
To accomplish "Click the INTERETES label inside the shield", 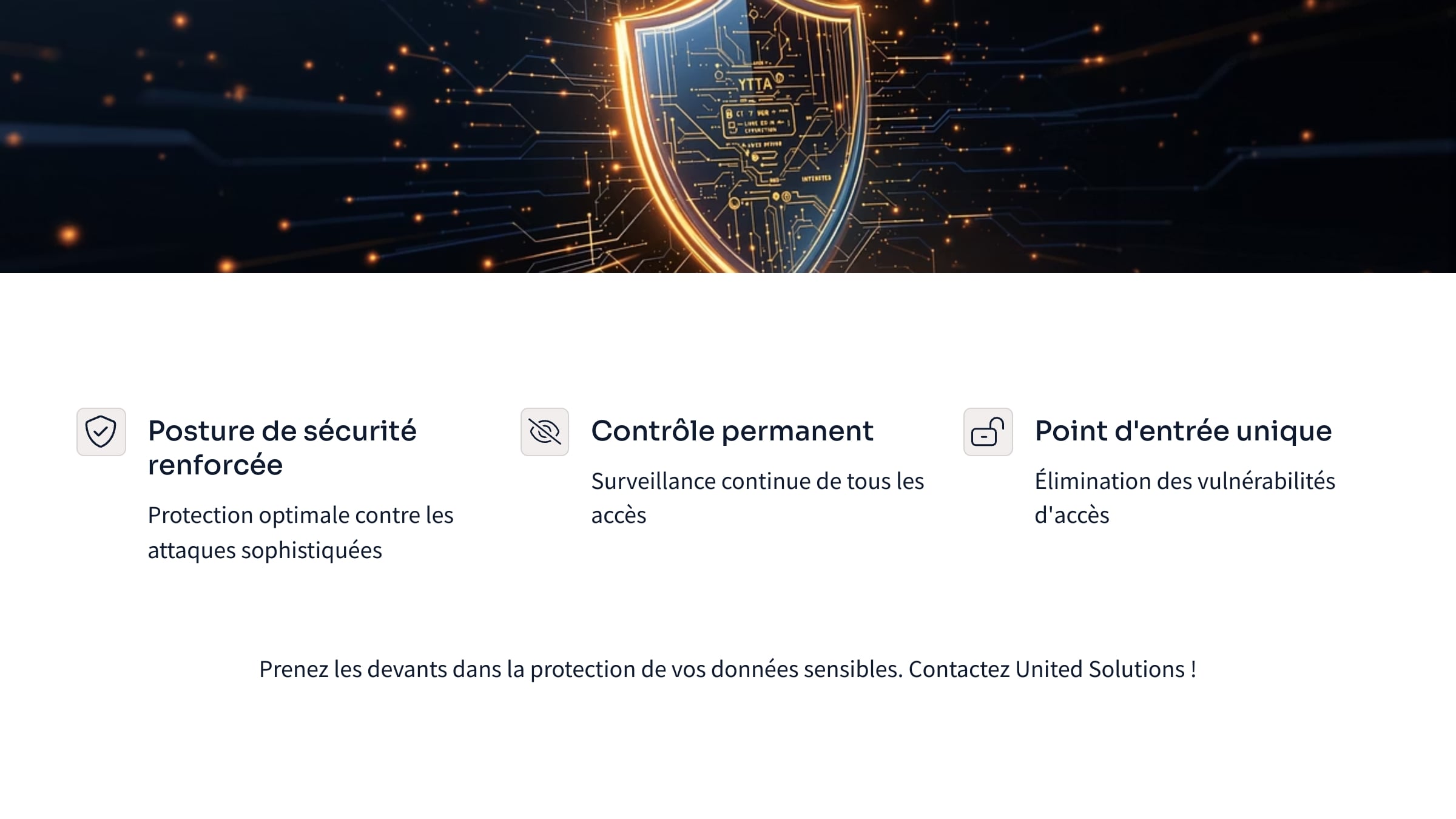I will coord(816,178).
